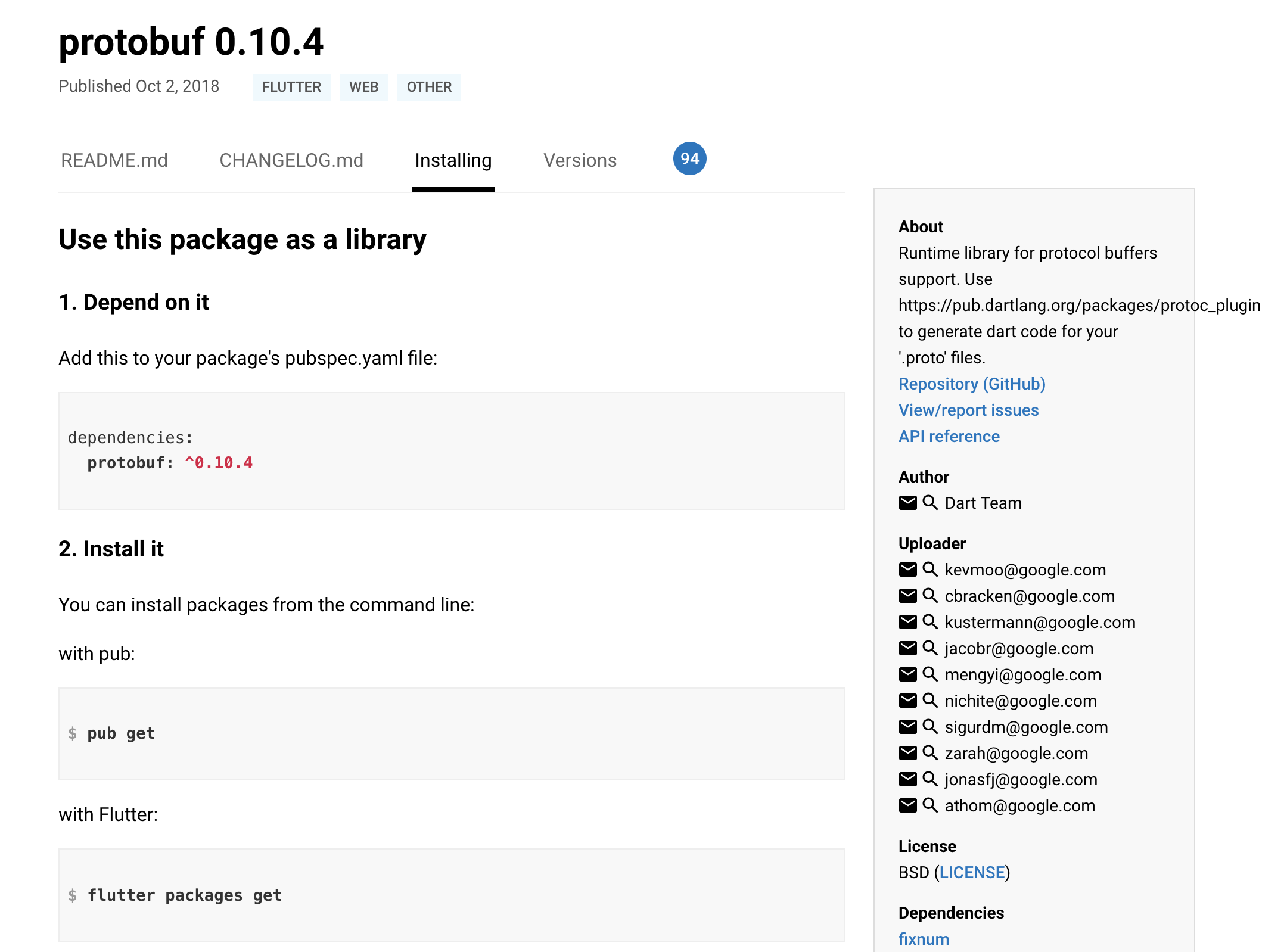The width and height of the screenshot is (1287, 952).
Task: Click magnifier icon for jonasfj@google.com
Action: point(930,779)
